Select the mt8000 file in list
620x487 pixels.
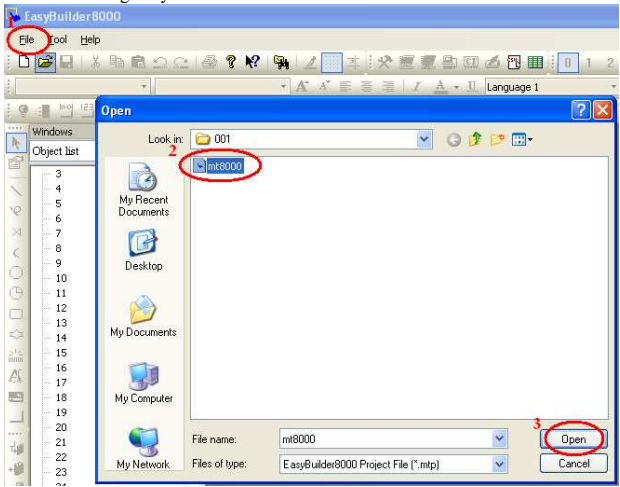(x=218, y=166)
